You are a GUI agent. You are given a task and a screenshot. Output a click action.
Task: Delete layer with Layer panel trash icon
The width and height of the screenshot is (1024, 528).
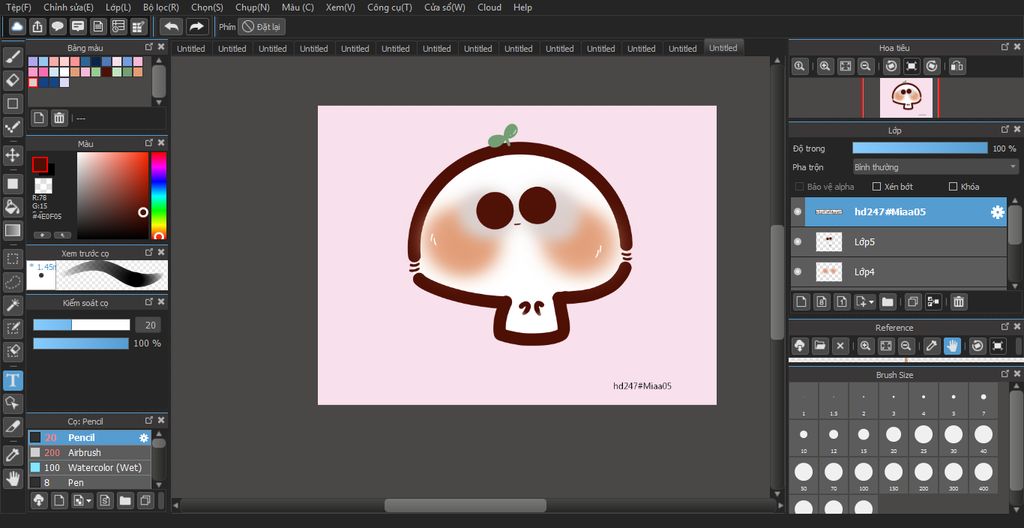pos(958,302)
